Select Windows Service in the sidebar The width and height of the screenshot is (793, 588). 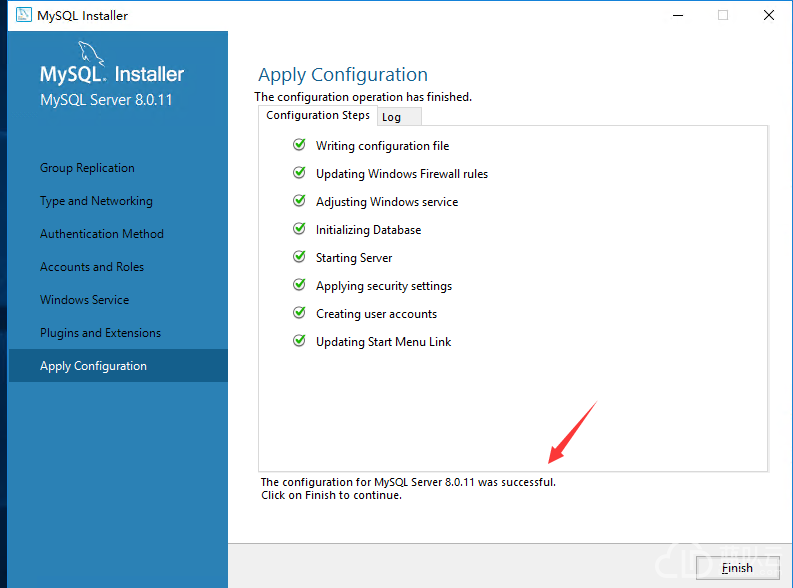[x=84, y=299]
